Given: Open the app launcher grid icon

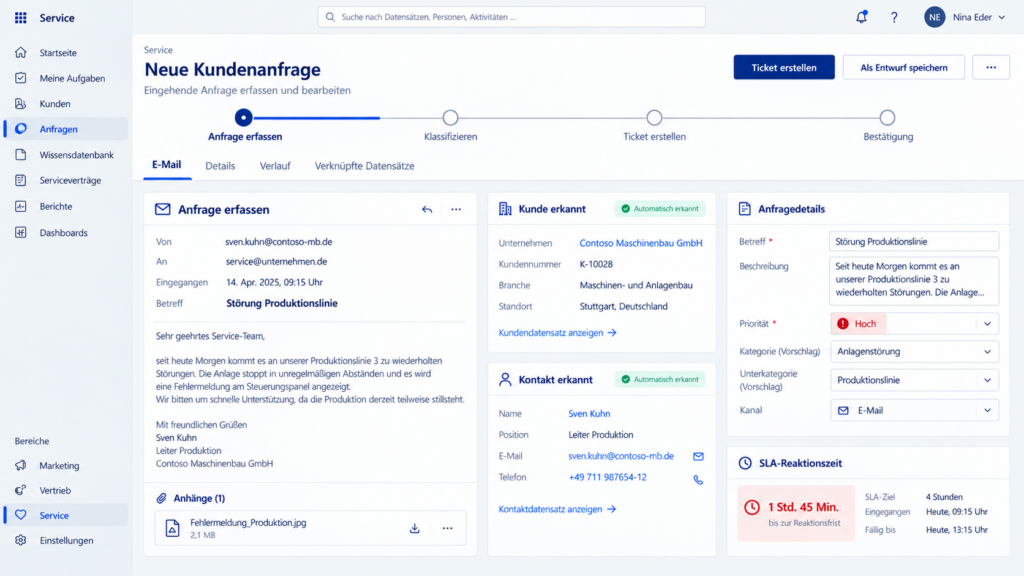Looking at the screenshot, I should [21, 18].
